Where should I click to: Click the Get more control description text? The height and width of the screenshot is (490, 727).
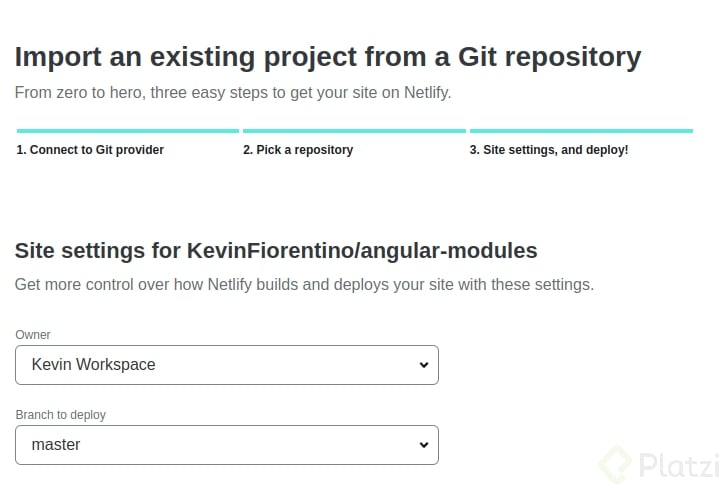click(x=304, y=285)
